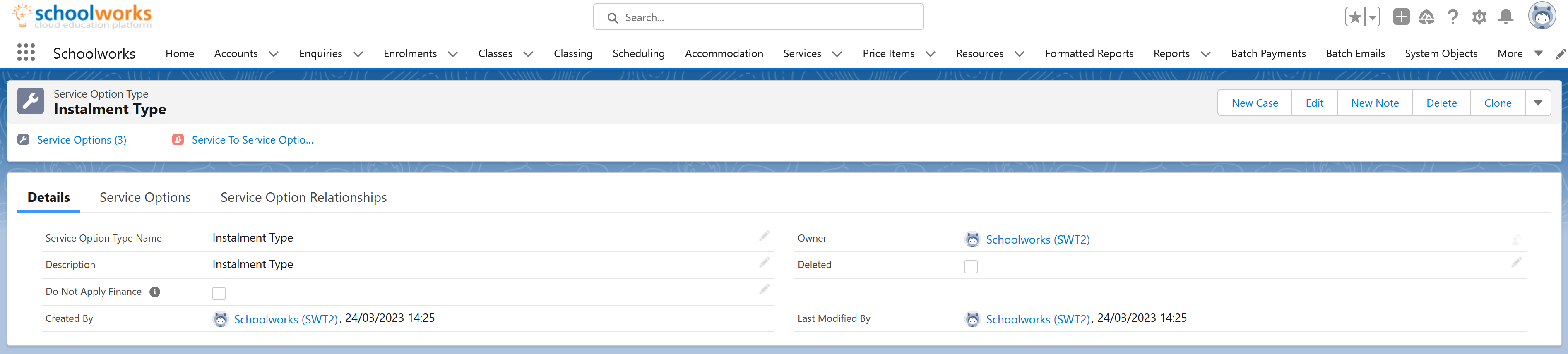Open Last Modified By Schoolworks (SWT2) link
This screenshot has height=354, width=1568.
(1037, 319)
